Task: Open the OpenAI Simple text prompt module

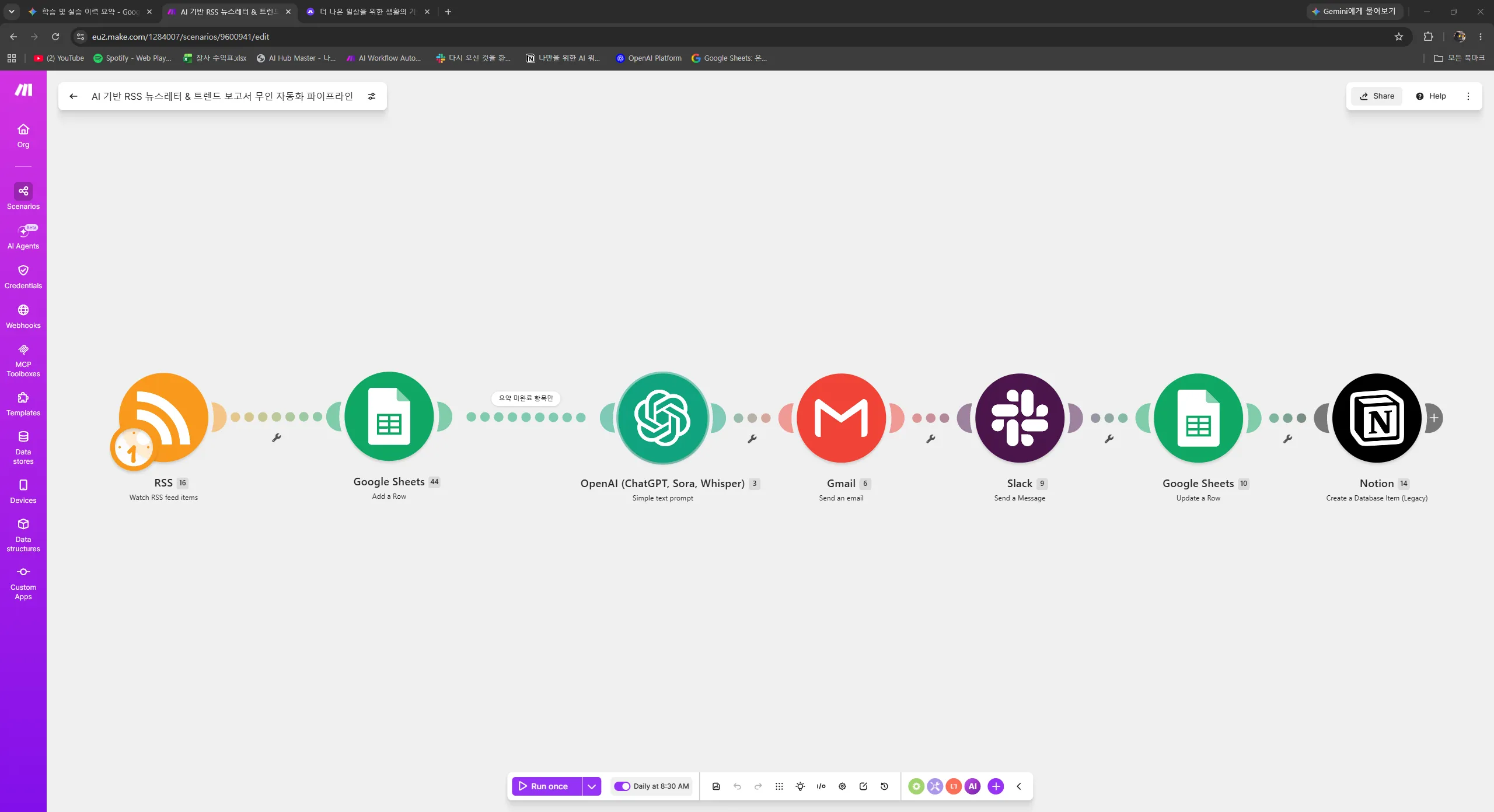Action: [663, 418]
